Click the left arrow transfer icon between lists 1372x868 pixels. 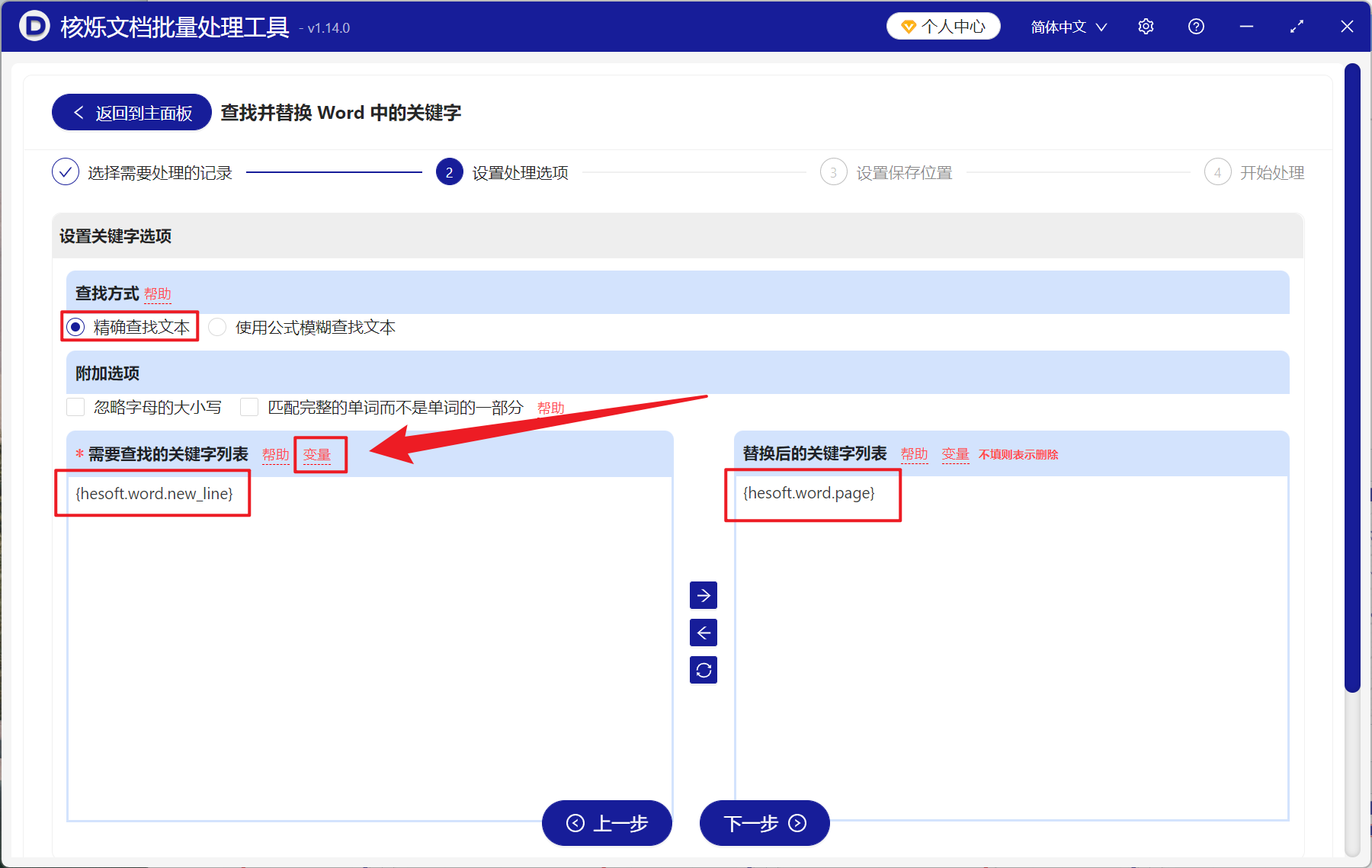pyautogui.click(x=703, y=633)
